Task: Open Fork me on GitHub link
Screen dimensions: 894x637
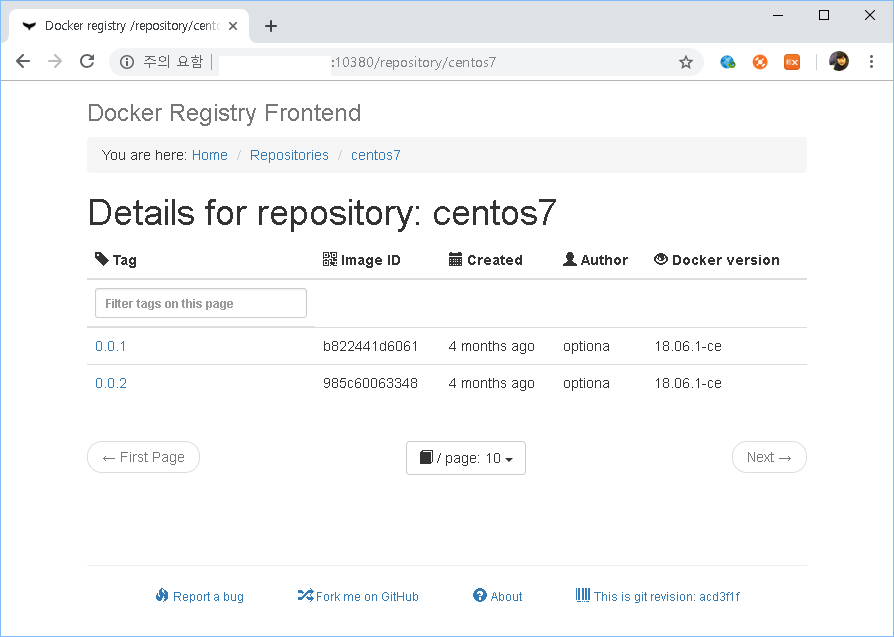Action: click(x=367, y=597)
